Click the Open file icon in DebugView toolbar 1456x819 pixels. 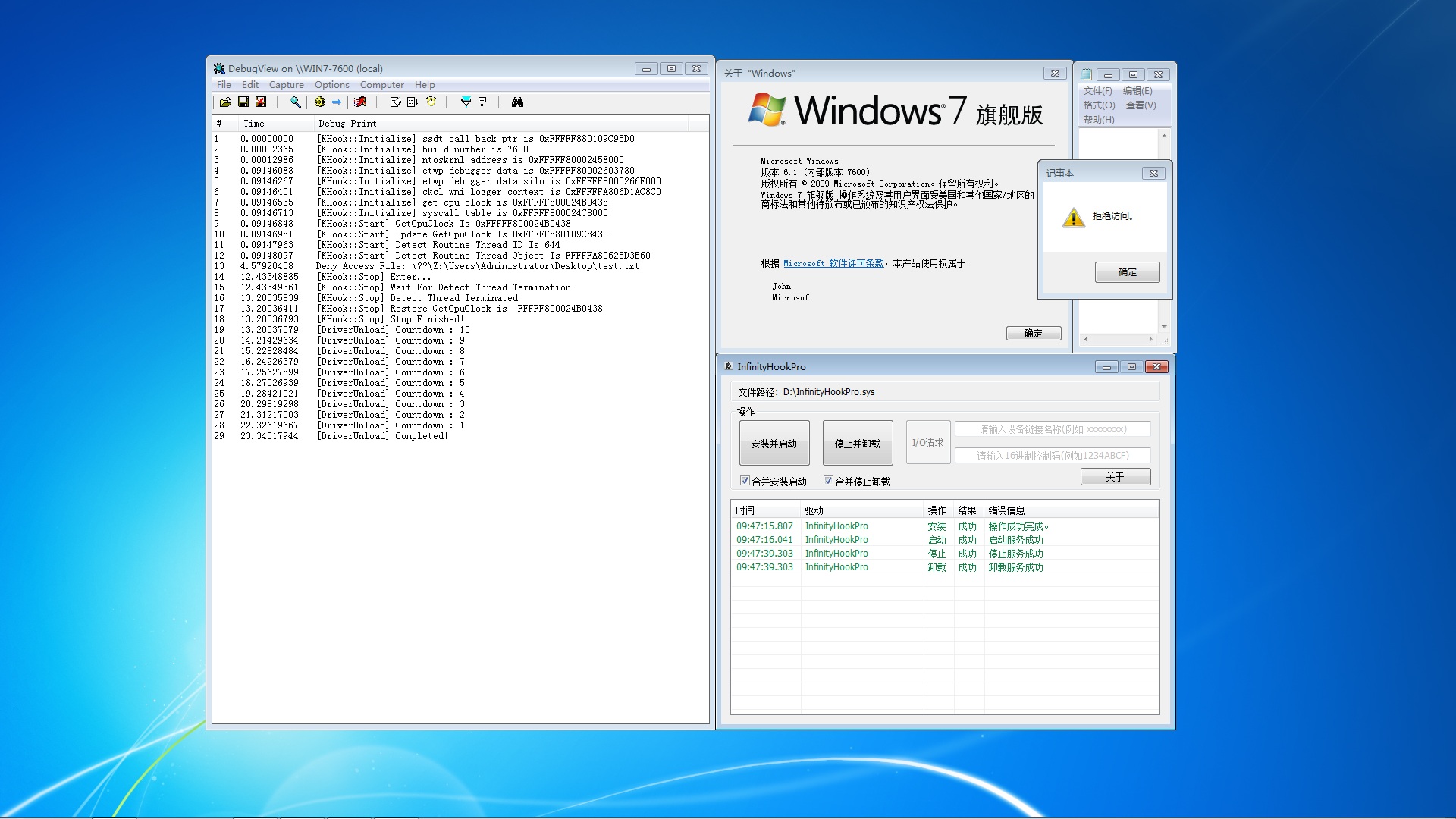click(225, 102)
